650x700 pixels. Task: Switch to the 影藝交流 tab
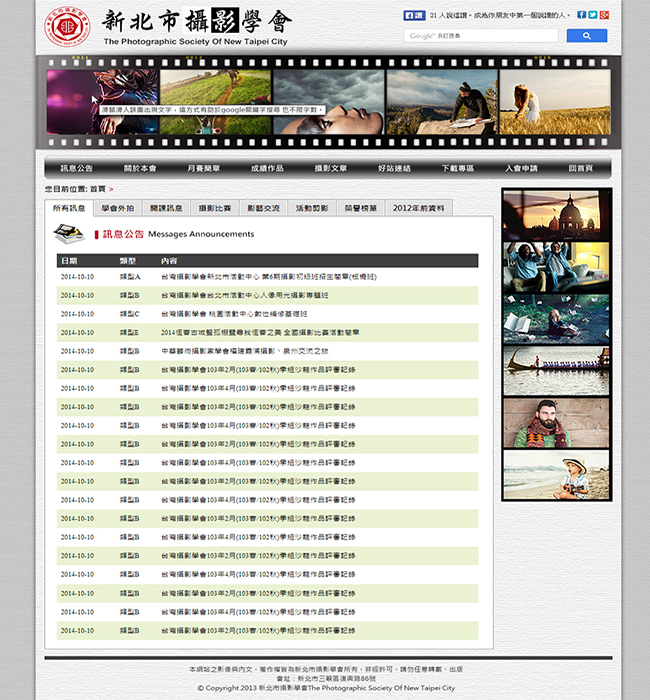point(263,208)
